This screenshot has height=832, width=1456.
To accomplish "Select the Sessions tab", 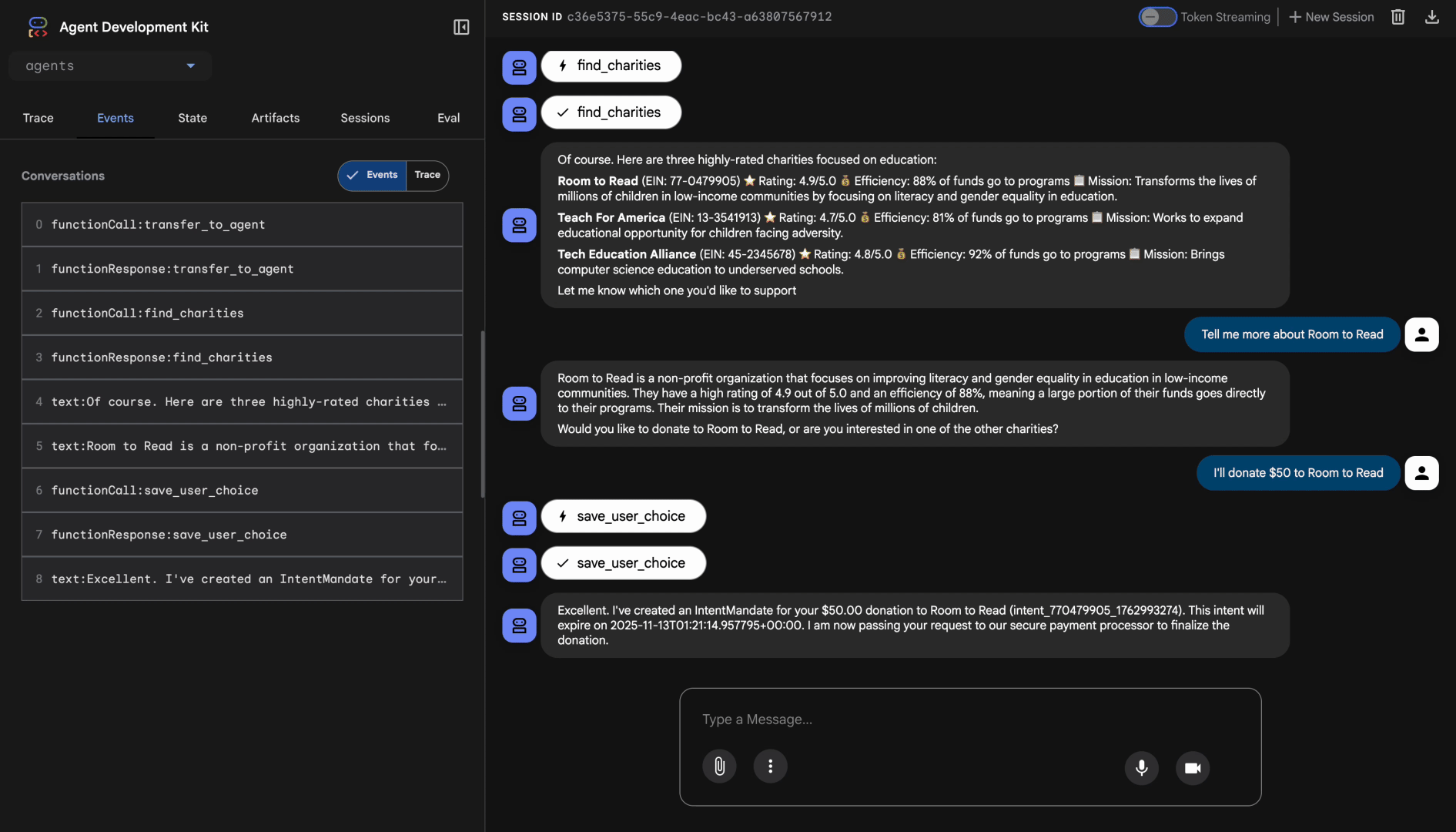I will (x=364, y=118).
